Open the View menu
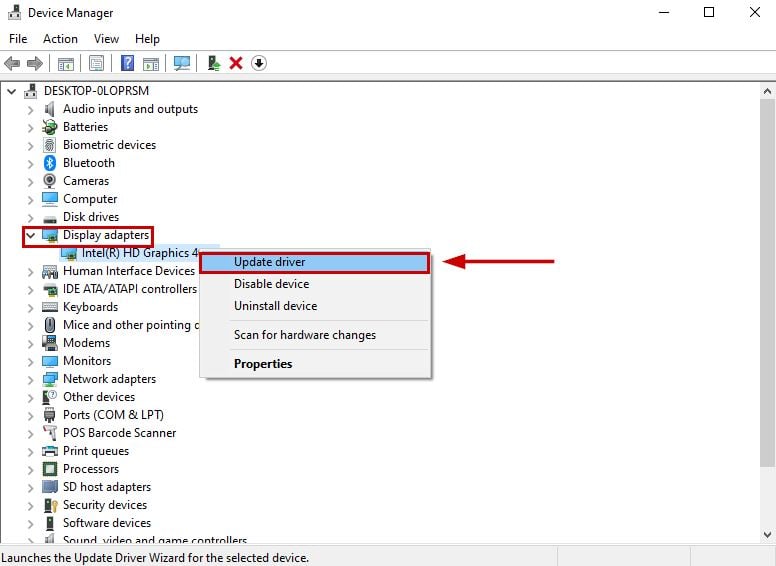 pos(106,39)
